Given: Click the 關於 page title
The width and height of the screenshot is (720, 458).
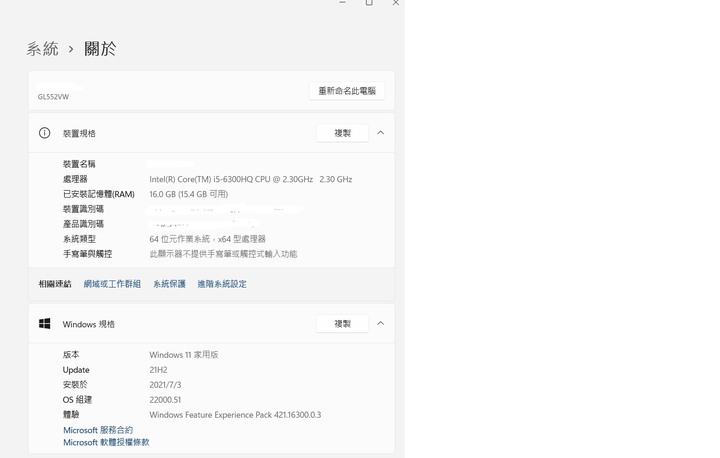Looking at the screenshot, I should point(100,49).
